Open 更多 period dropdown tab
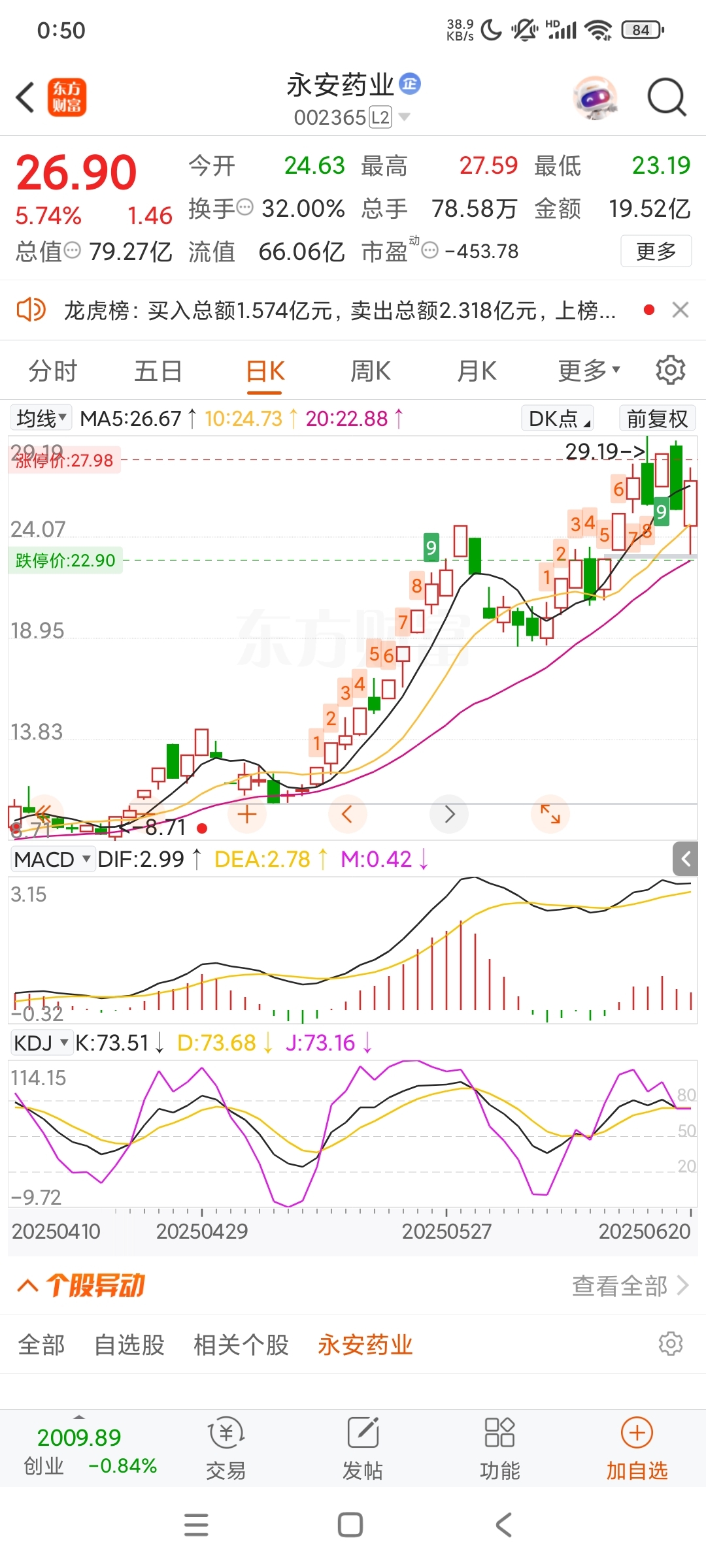The image size is (706, 1568). pyautogui.click(x=588, y=370)
